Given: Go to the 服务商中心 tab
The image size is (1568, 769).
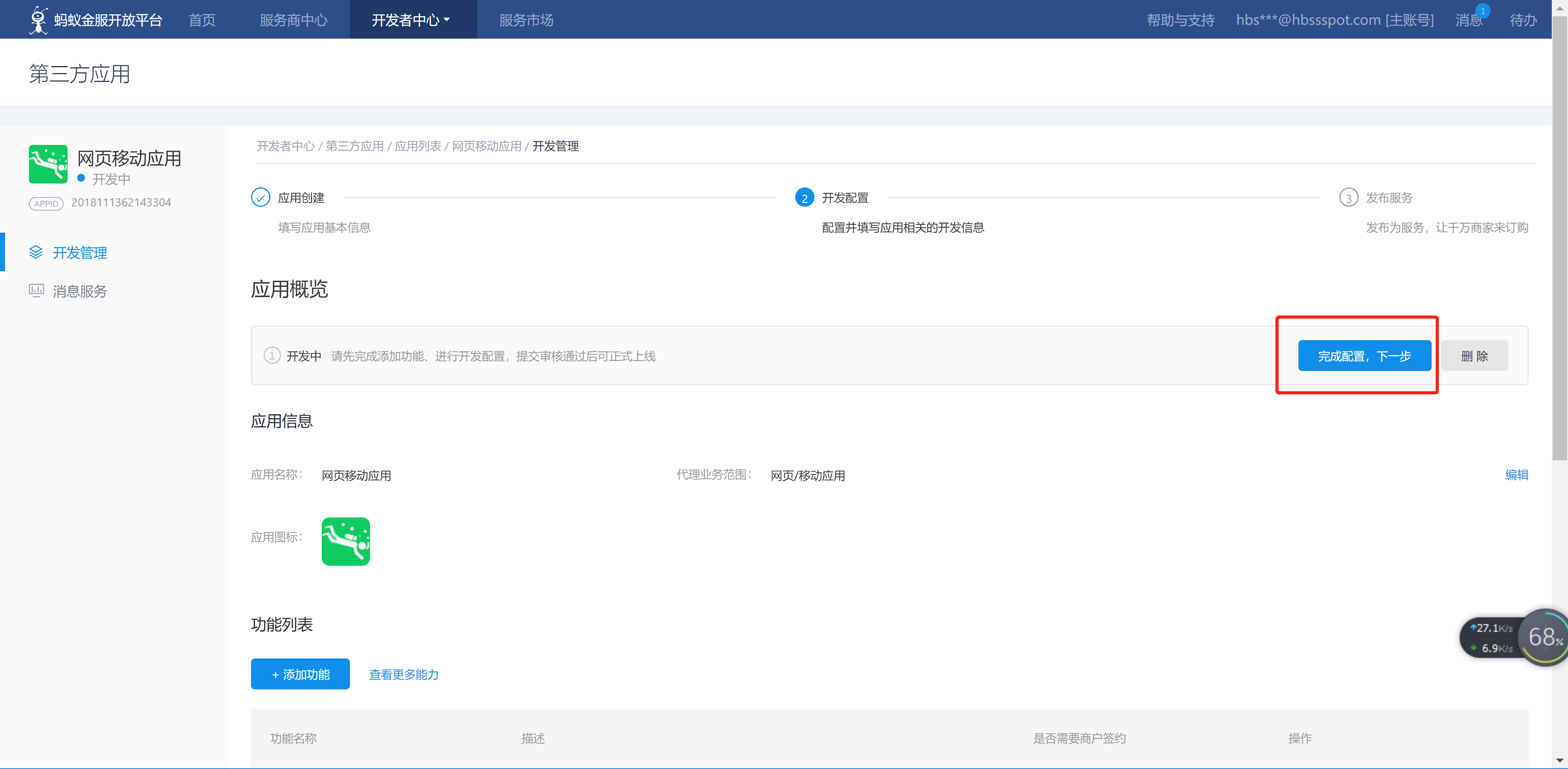Looking at the screenshot, I should tap(294, 20).
